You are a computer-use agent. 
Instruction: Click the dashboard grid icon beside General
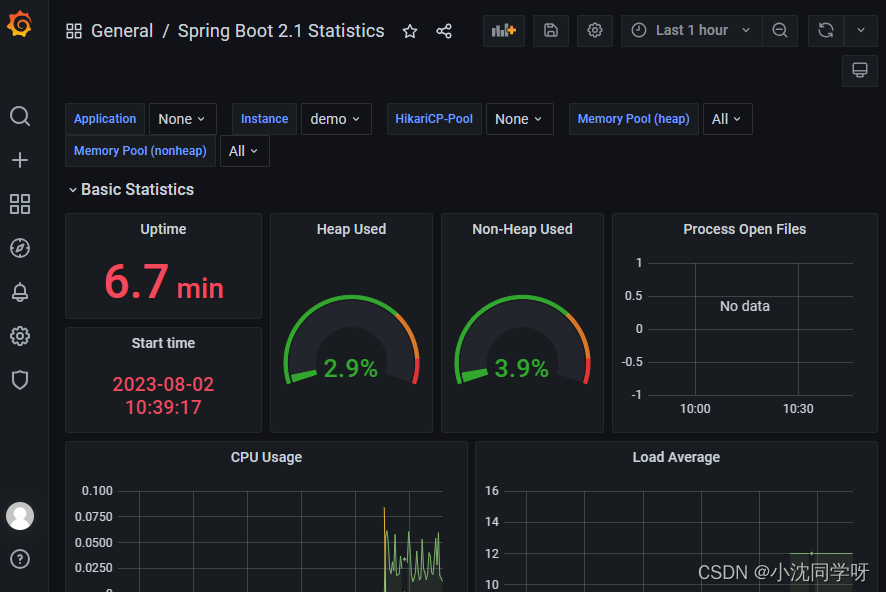74,31
